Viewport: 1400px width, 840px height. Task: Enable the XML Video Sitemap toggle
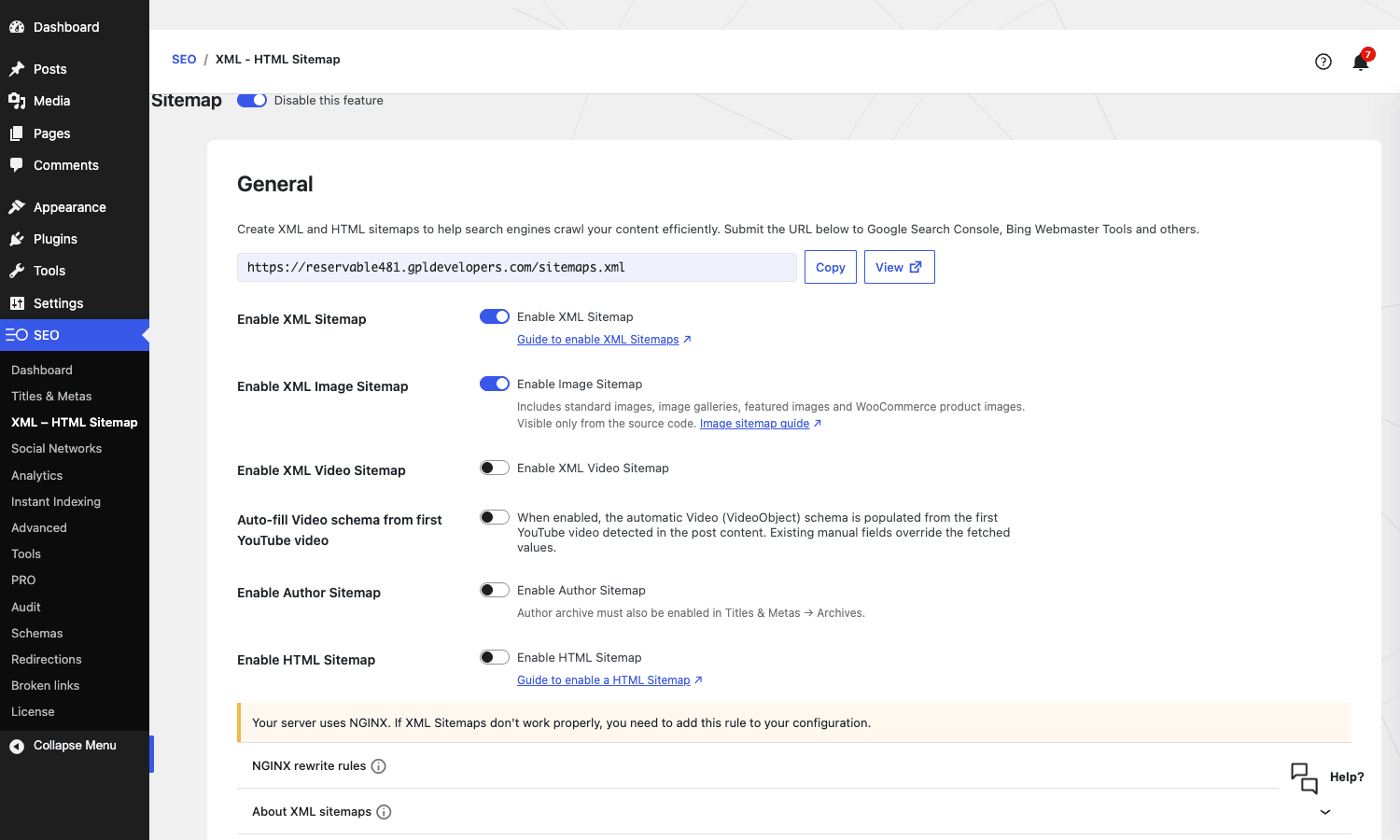[x=495, y=468]
